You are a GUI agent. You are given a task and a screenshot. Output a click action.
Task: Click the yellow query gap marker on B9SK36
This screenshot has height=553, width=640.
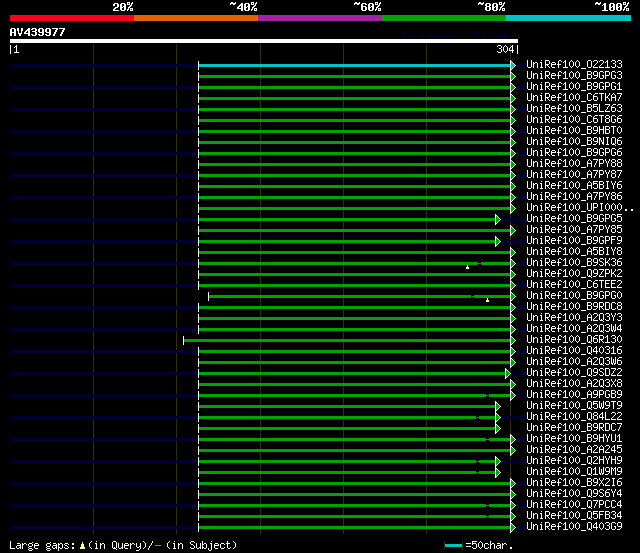(467, 267)
